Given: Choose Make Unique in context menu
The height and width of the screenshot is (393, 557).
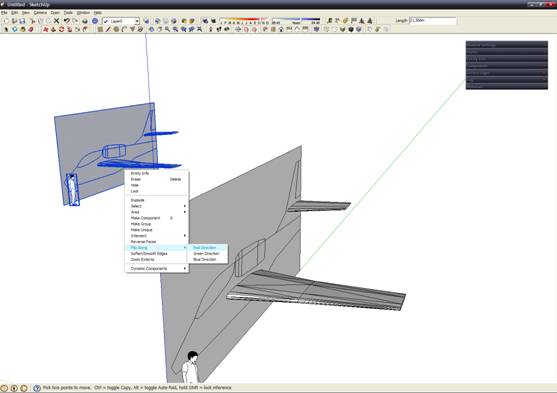Looking at the screenshot, I should pyautogui.click(x=157, y=230).
